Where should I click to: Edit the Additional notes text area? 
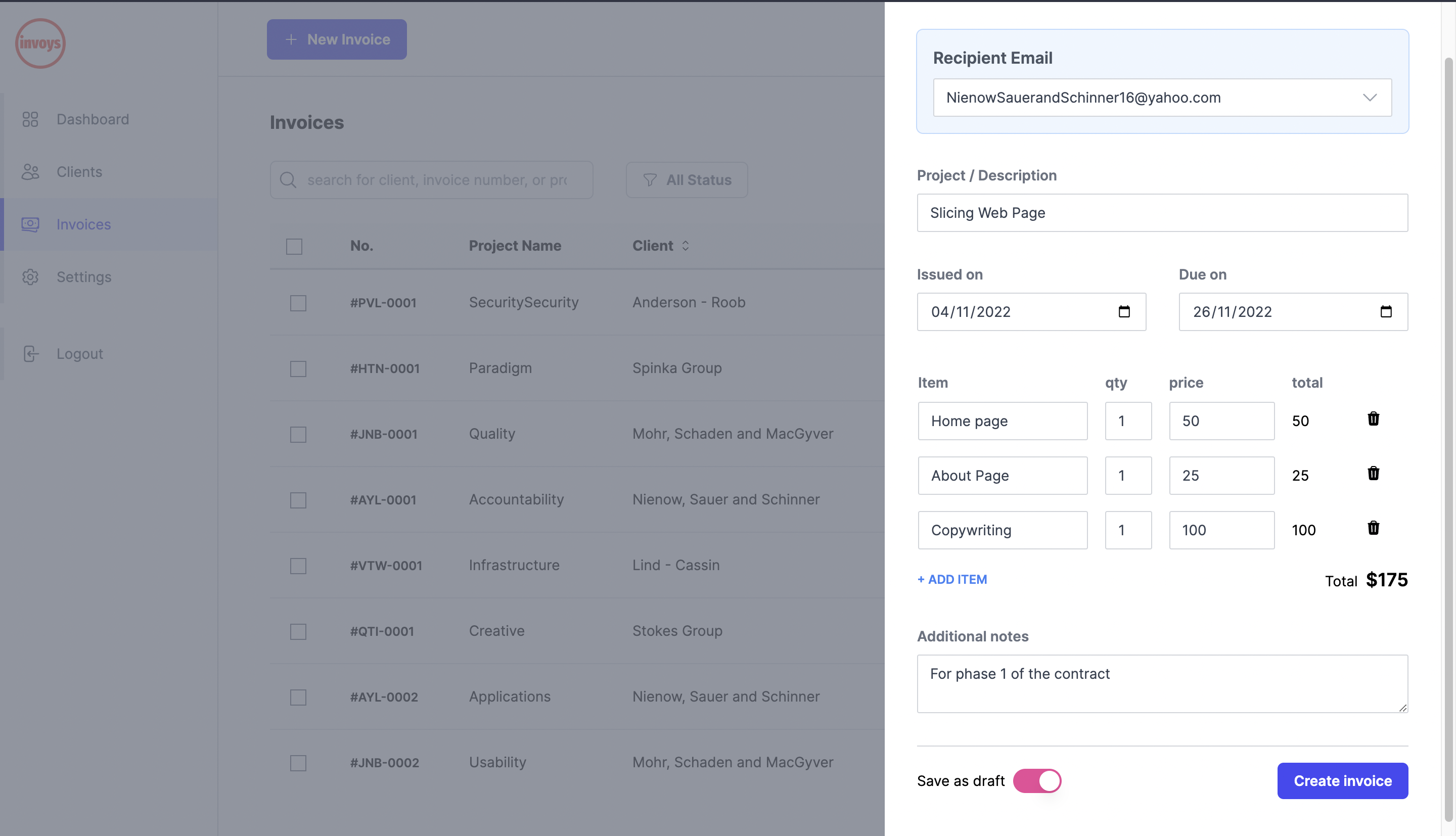[x=1162, y=684]
